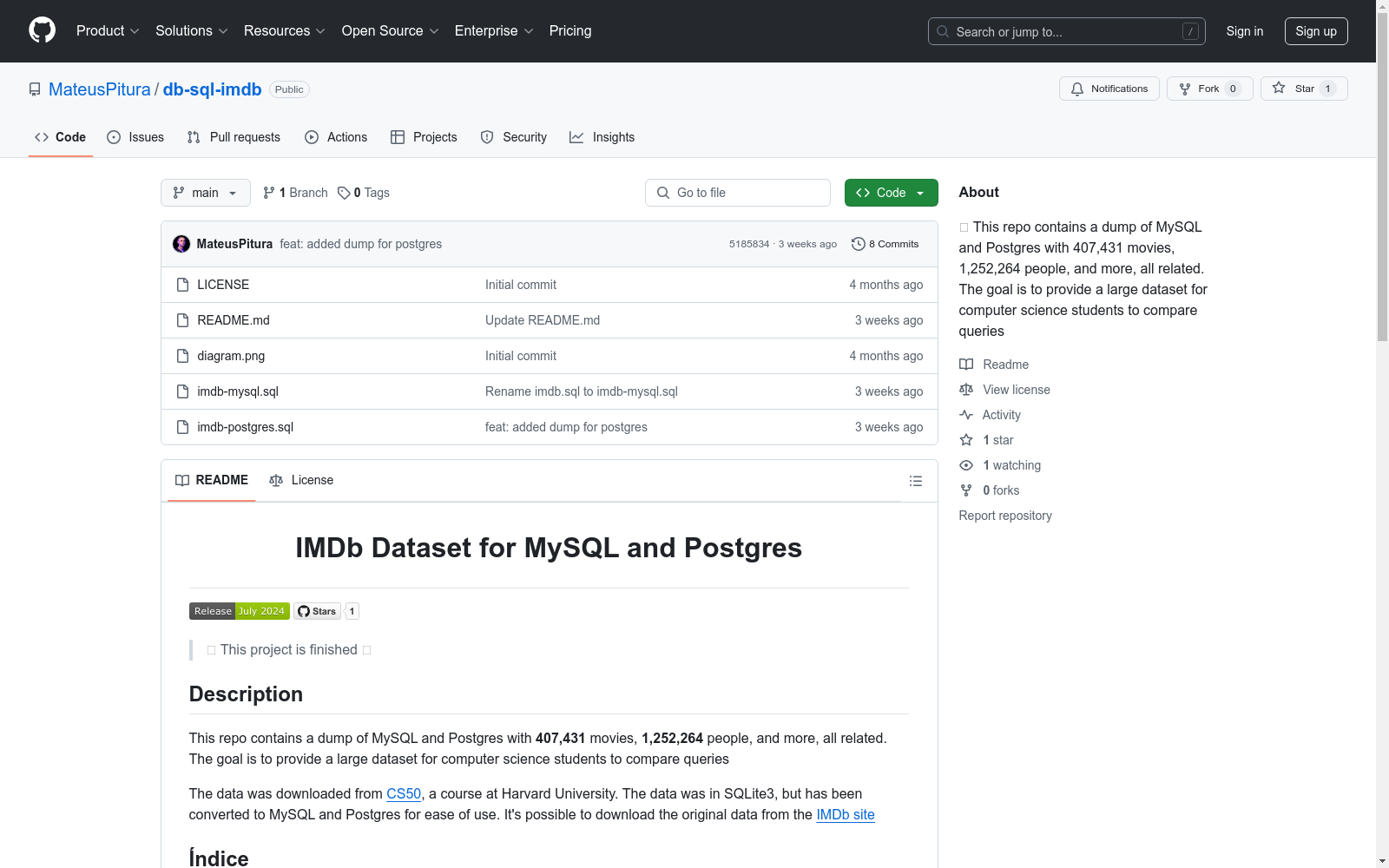1389x868 pixels.
Task: Open the main branch dropdown
Action: [x=205, y=192]
